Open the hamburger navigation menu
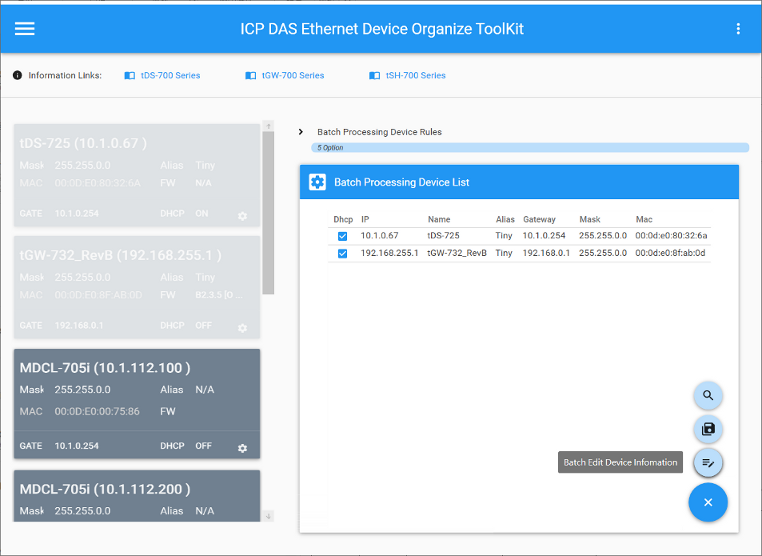The width and height of the screenshot is (762, 556). (24, 29)
